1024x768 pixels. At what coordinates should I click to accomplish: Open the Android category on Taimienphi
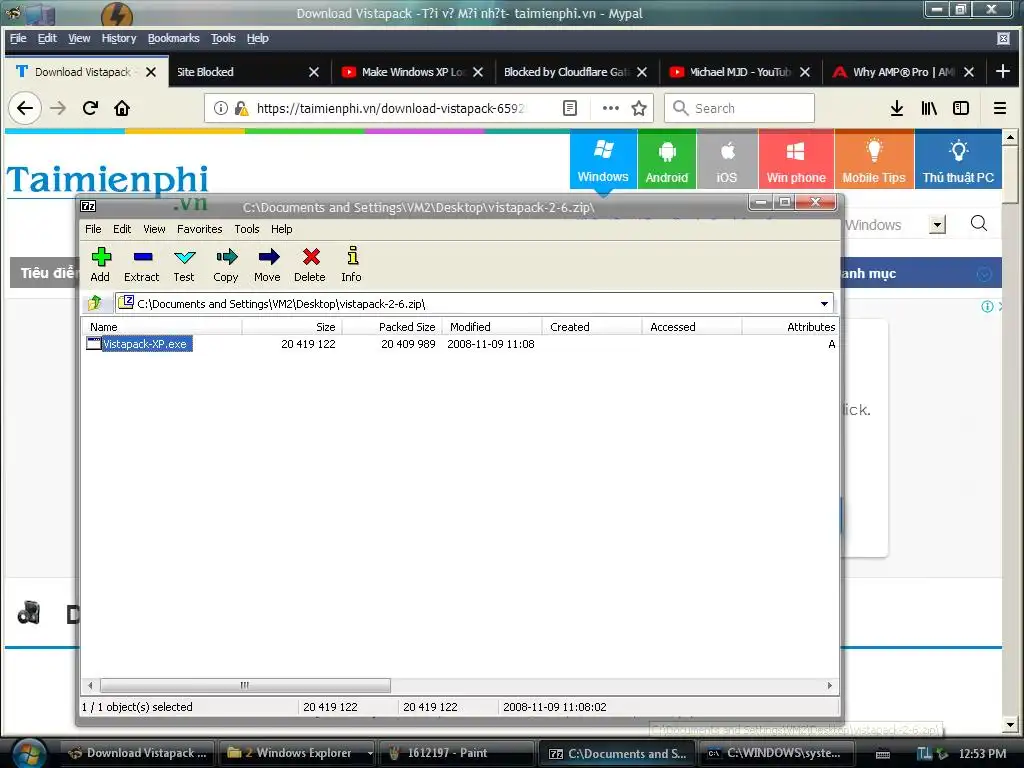(x=667, y=161)
